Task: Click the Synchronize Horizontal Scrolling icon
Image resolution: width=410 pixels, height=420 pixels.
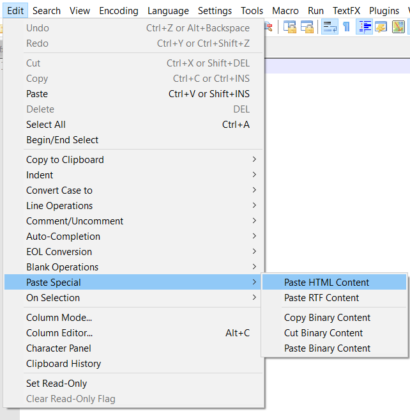Action: point(307,27)
